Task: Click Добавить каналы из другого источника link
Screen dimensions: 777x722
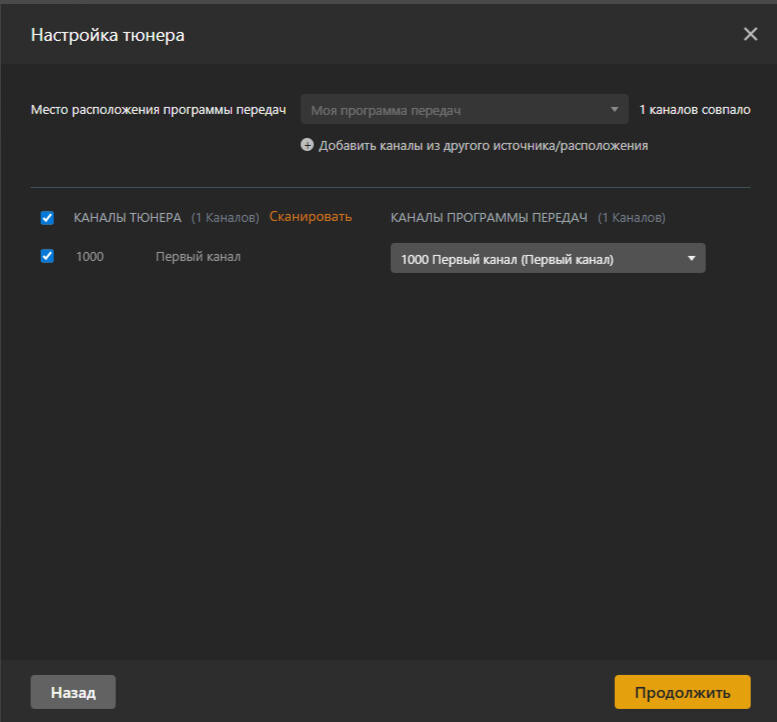Action: pyautogui.click(x=483, y=146)
